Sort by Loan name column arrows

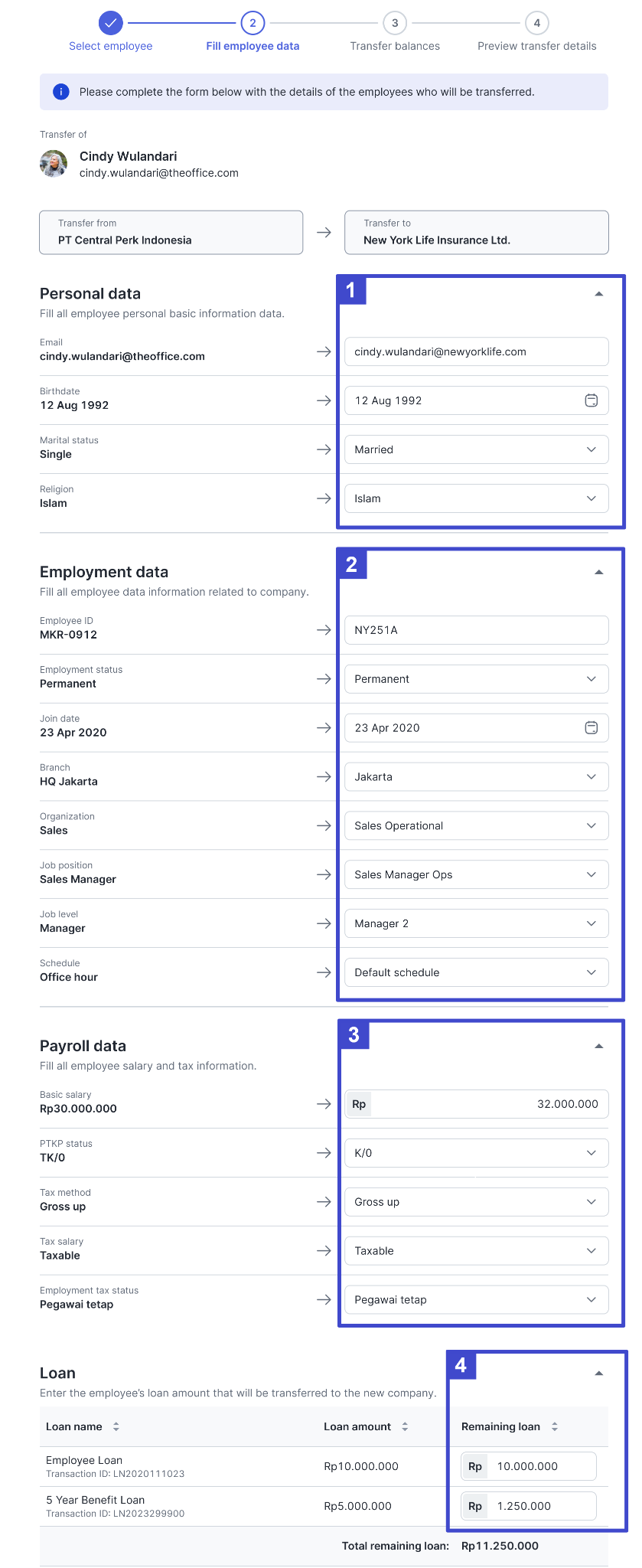116,1426
